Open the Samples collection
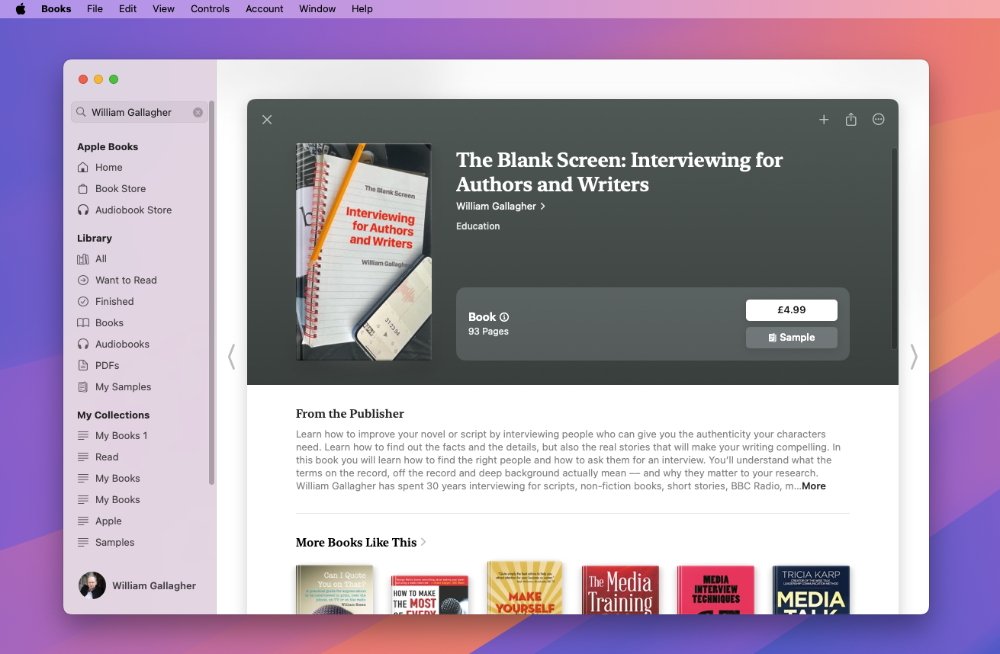1000x654 pixels. tap(114, 542)
